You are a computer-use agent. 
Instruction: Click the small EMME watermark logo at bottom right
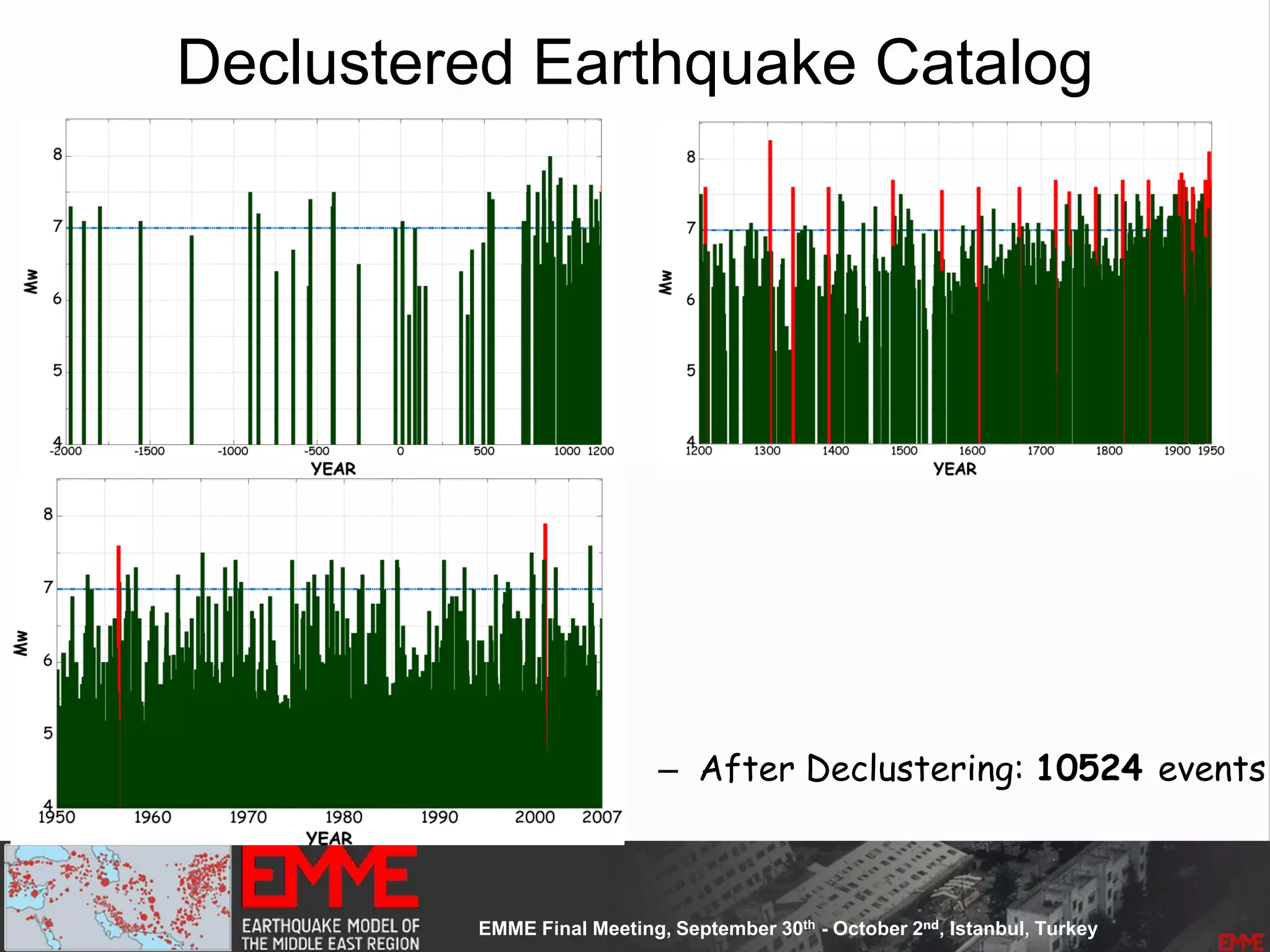pos(1241,941)
